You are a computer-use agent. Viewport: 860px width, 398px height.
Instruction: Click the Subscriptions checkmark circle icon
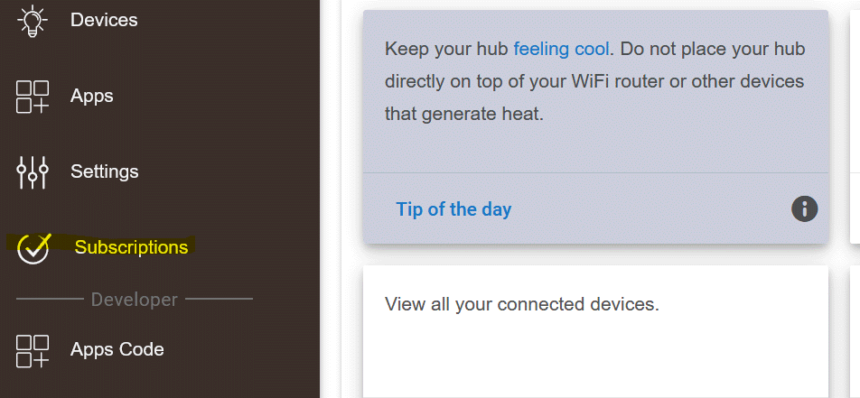(x=34, y=249)
